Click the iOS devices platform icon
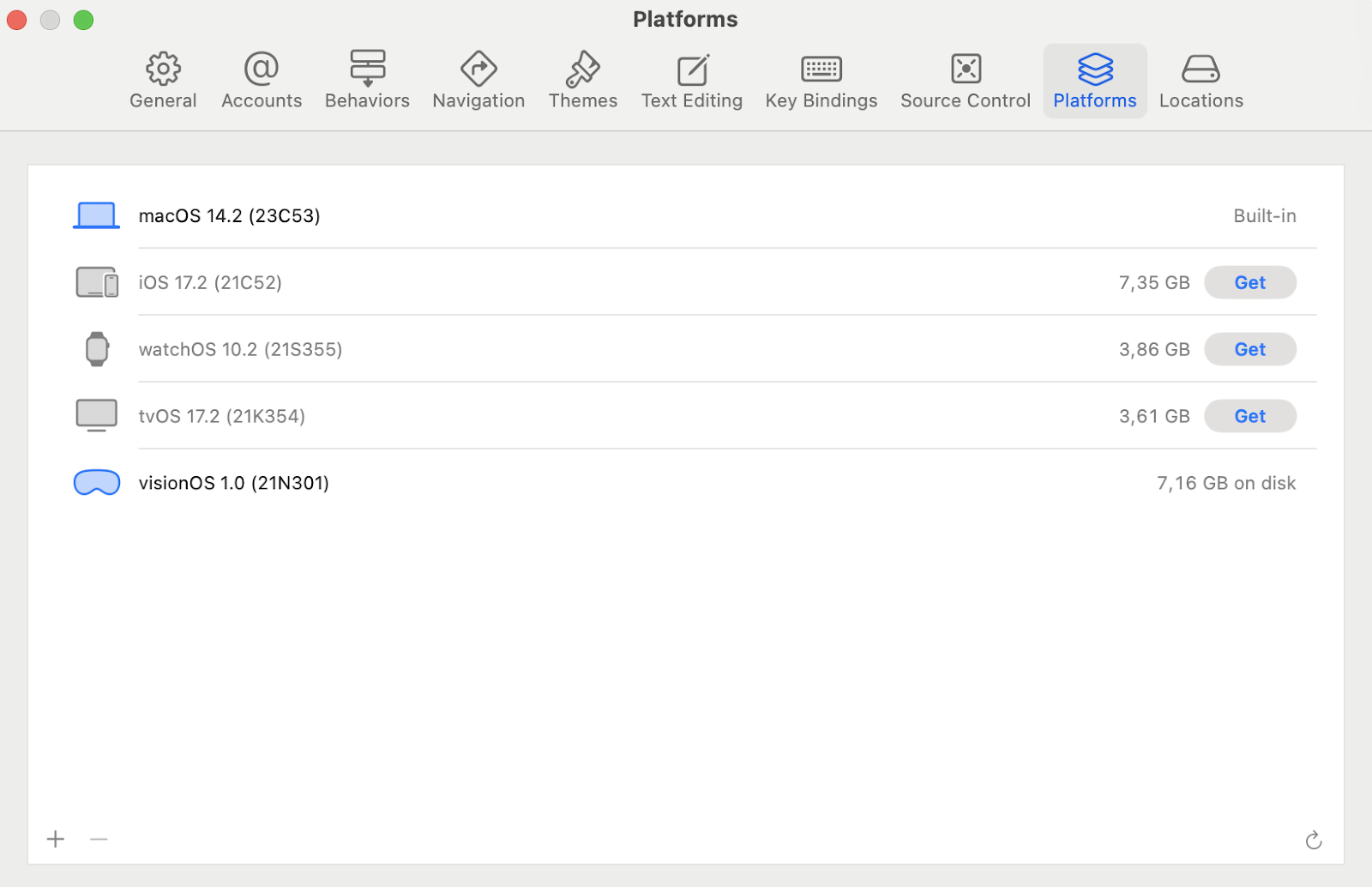 coord(95,281)
